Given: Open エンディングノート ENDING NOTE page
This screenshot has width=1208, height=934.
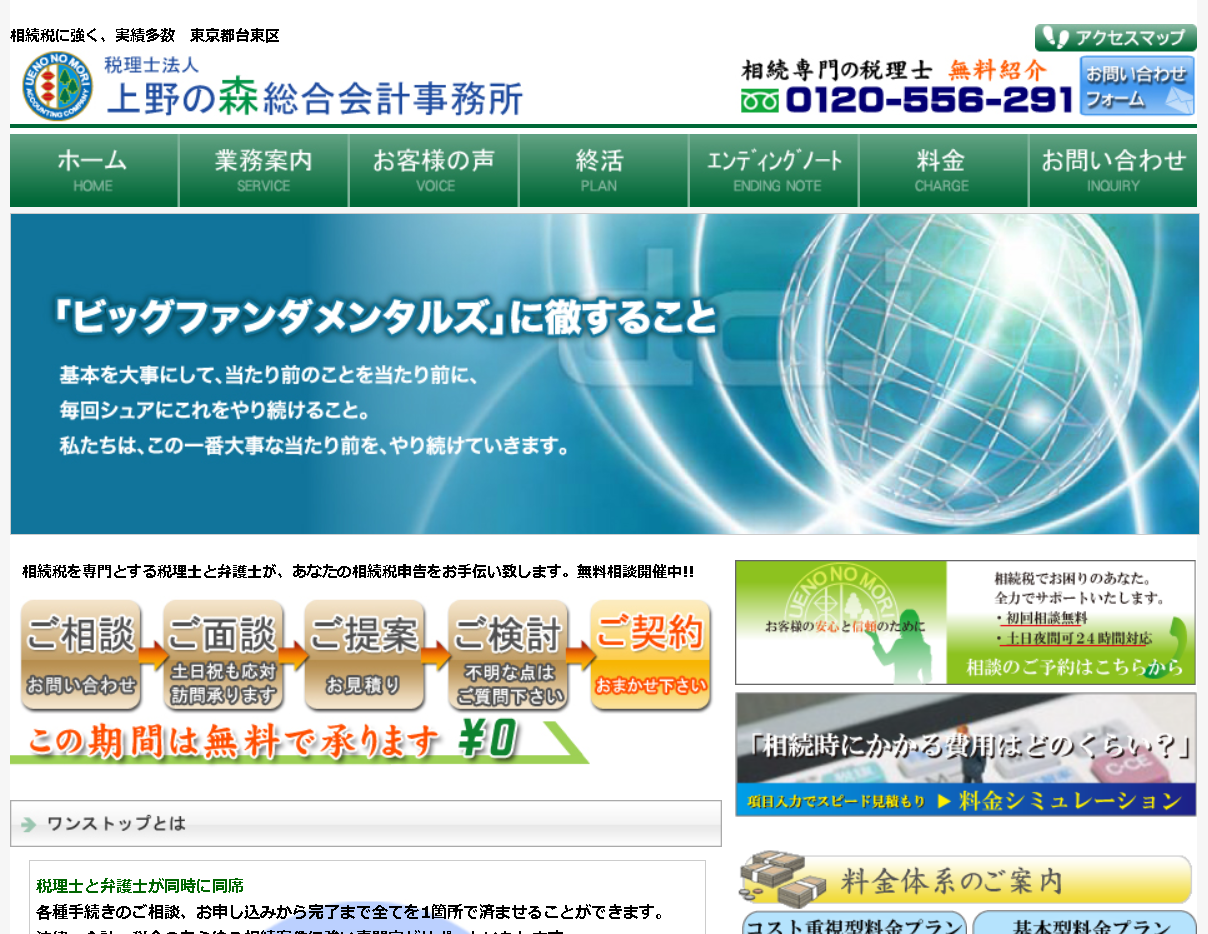Looking at the screenshot, I should 774,170.
